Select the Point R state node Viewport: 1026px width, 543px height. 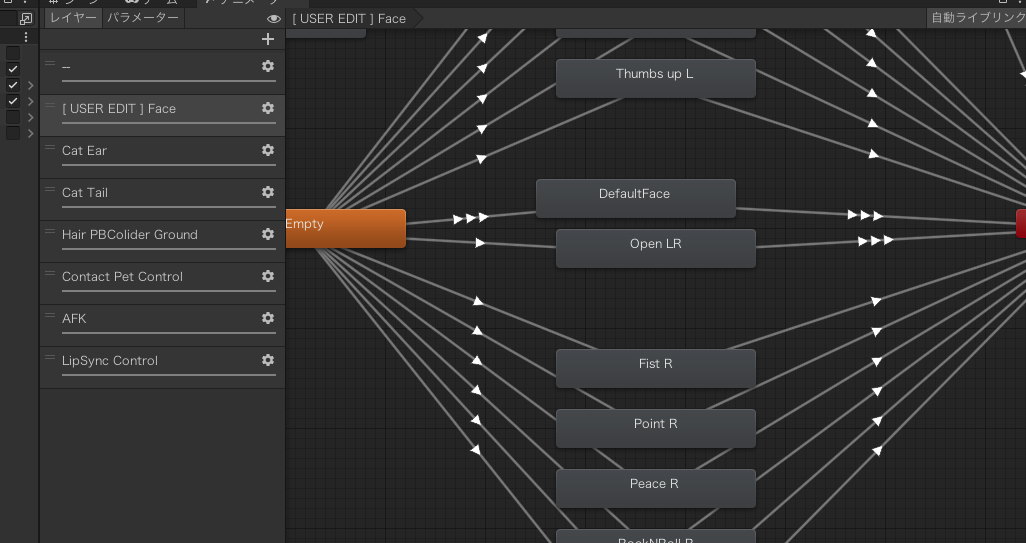(656, 429)
